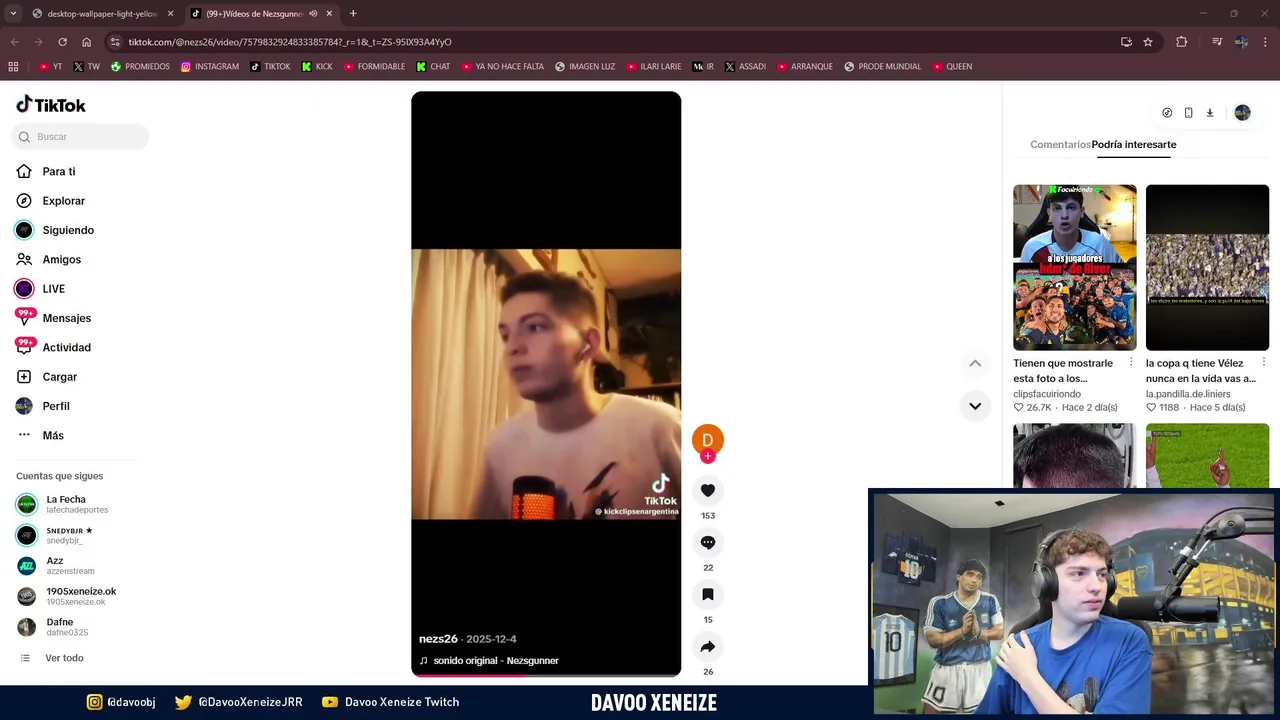Open a new browser tab
The width and height of the screenshot is (1280, 720).
tap(353, 14)
